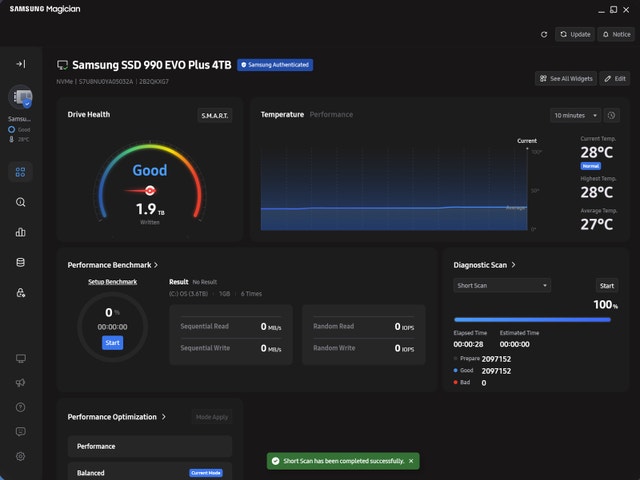Expand the Performance Optimization section chevron

[164, 417]
